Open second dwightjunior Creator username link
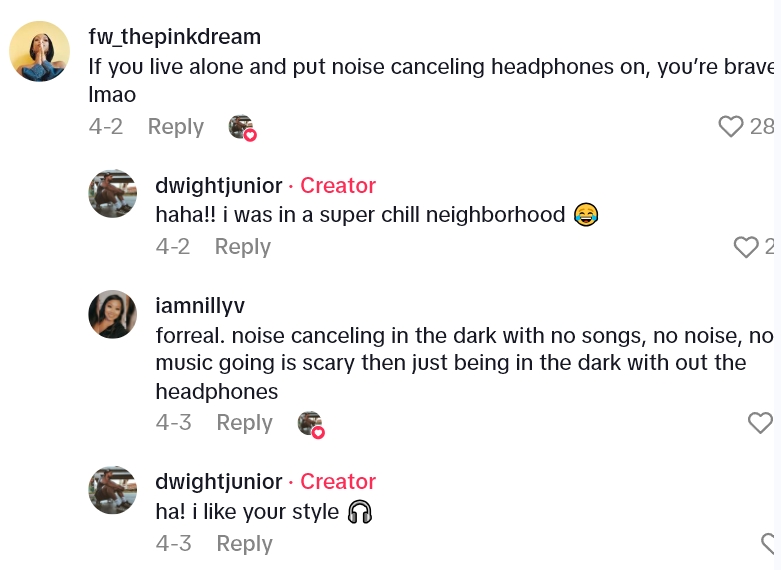781x570 pixels. 219,482
